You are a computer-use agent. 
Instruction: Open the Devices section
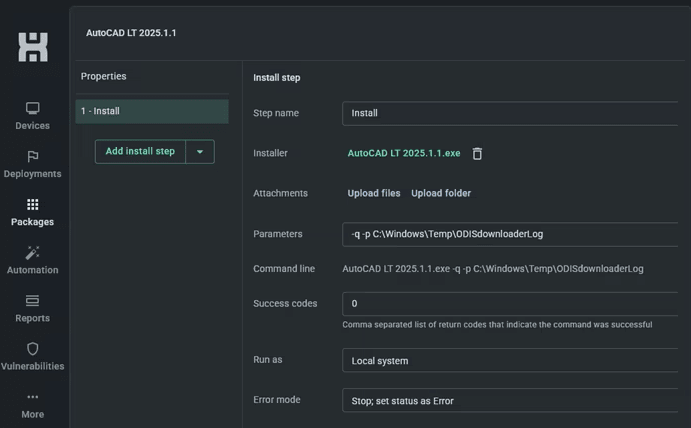click(x=33, y=116)
